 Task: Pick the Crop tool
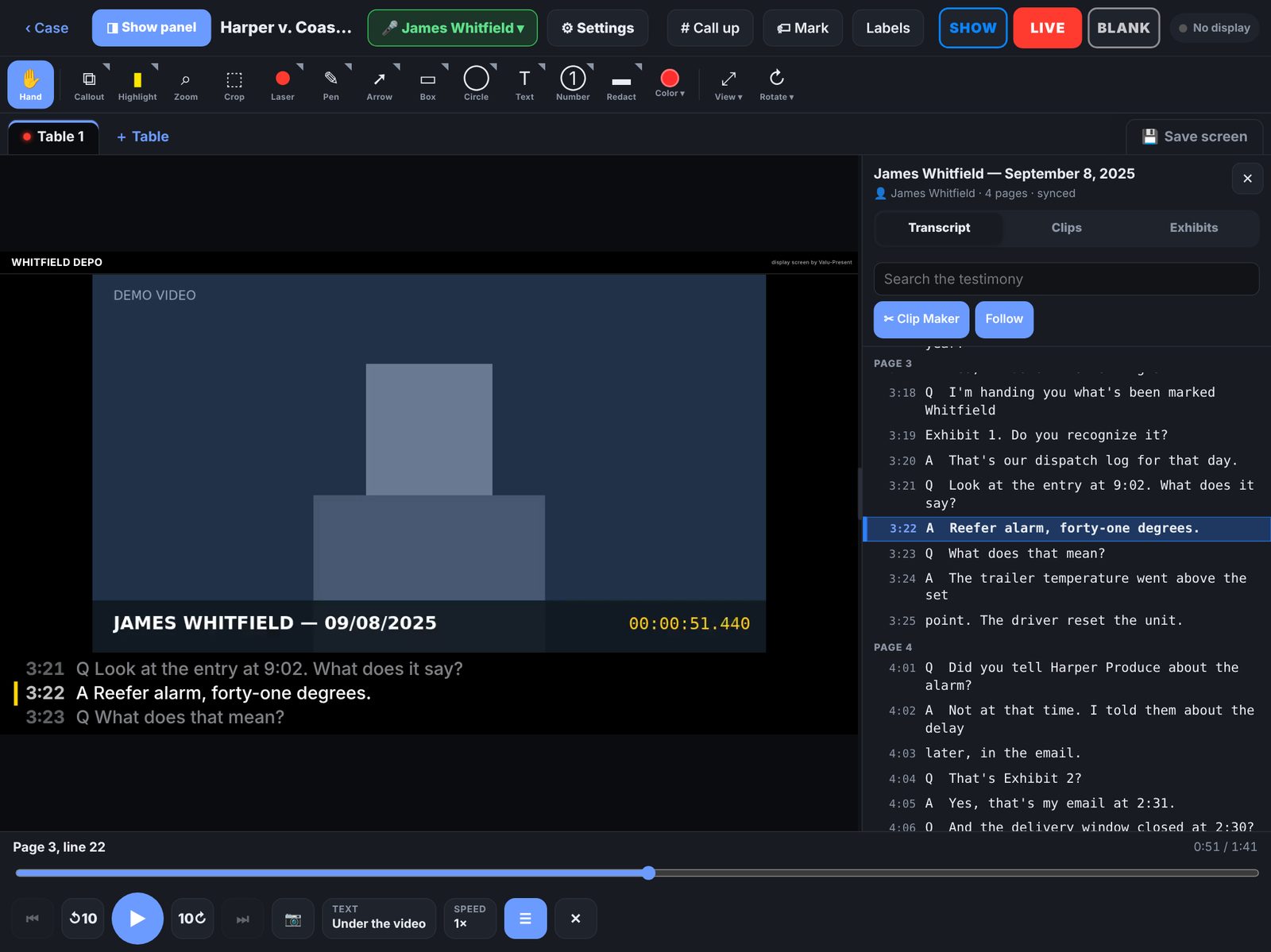pyautogui.click(x=234, y=84)
